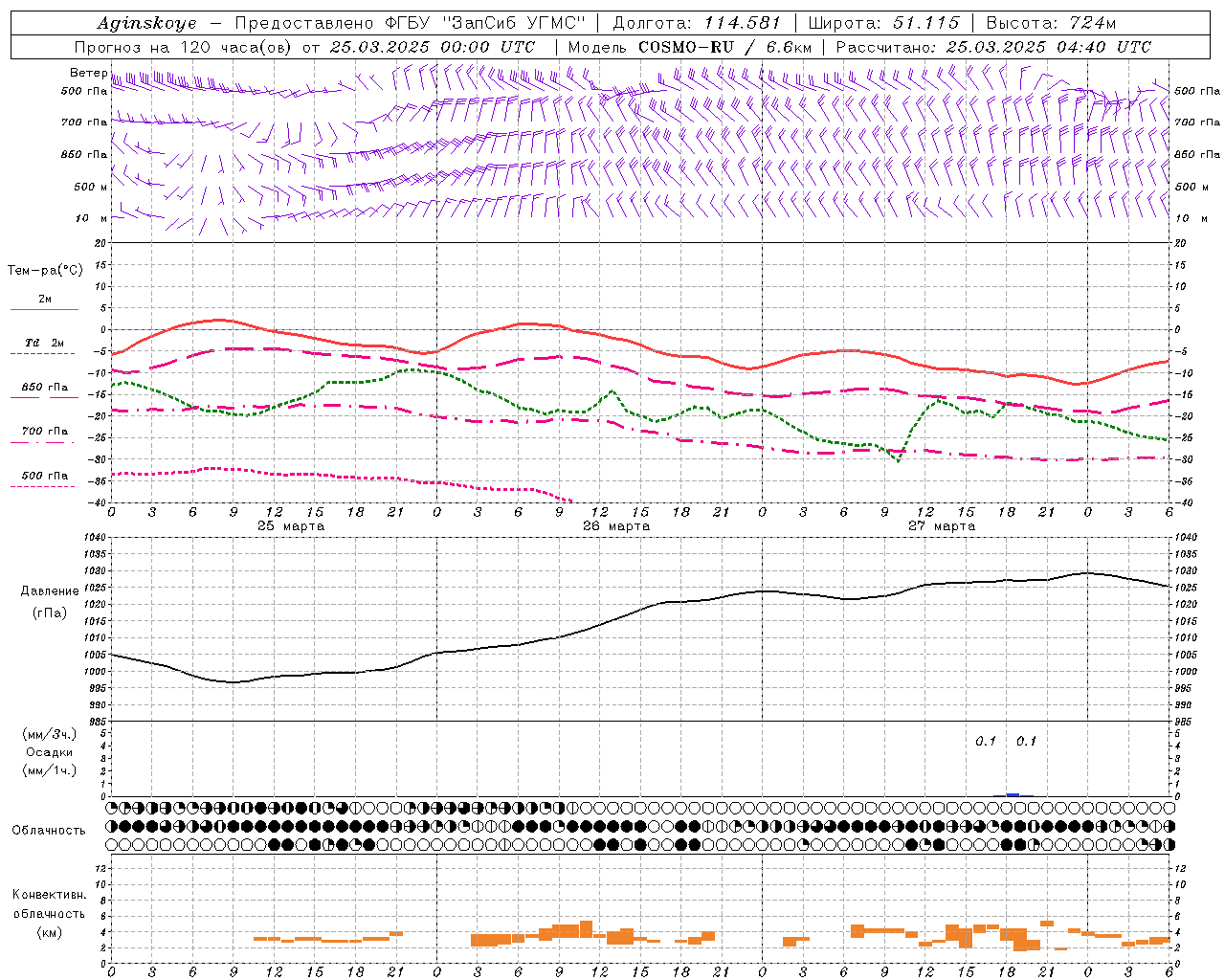The width and height of the screenshot is (1225, 980).
Task: Click the "(мм/3ч.)" precipitation unit label
Action: (x=49, y=734)
